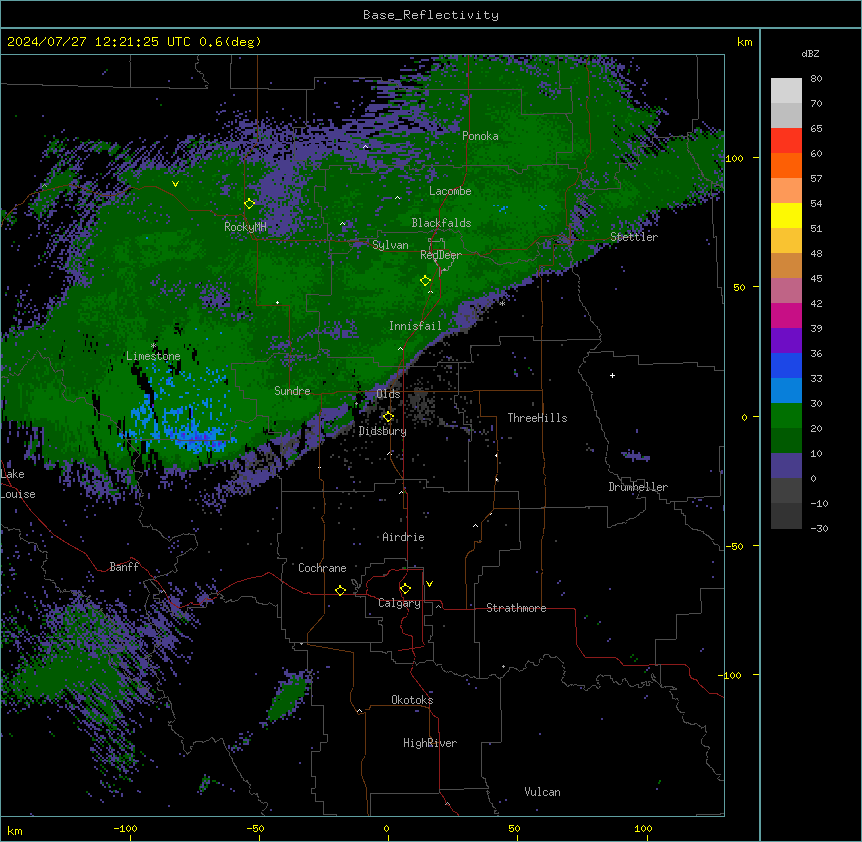Click the yellow diamond marker above RockyMH

[249, 204]
